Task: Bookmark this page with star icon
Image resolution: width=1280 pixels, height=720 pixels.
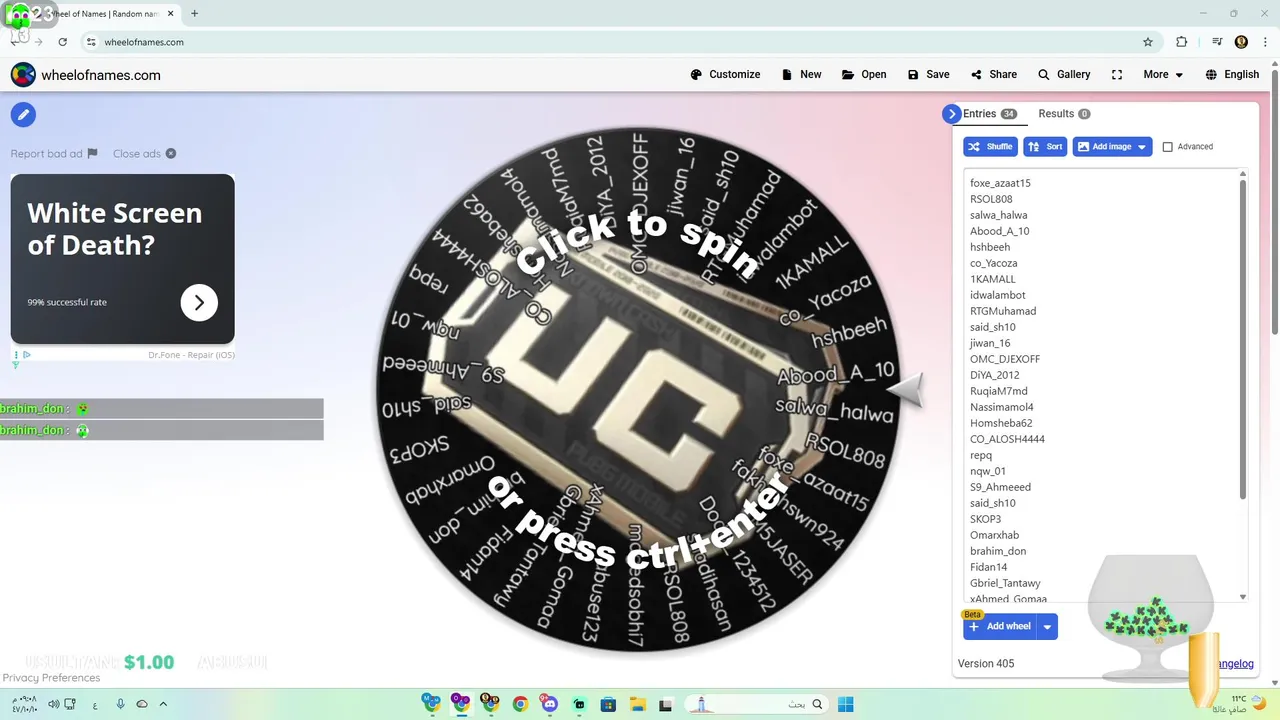Action: (x=1148, y=42)
